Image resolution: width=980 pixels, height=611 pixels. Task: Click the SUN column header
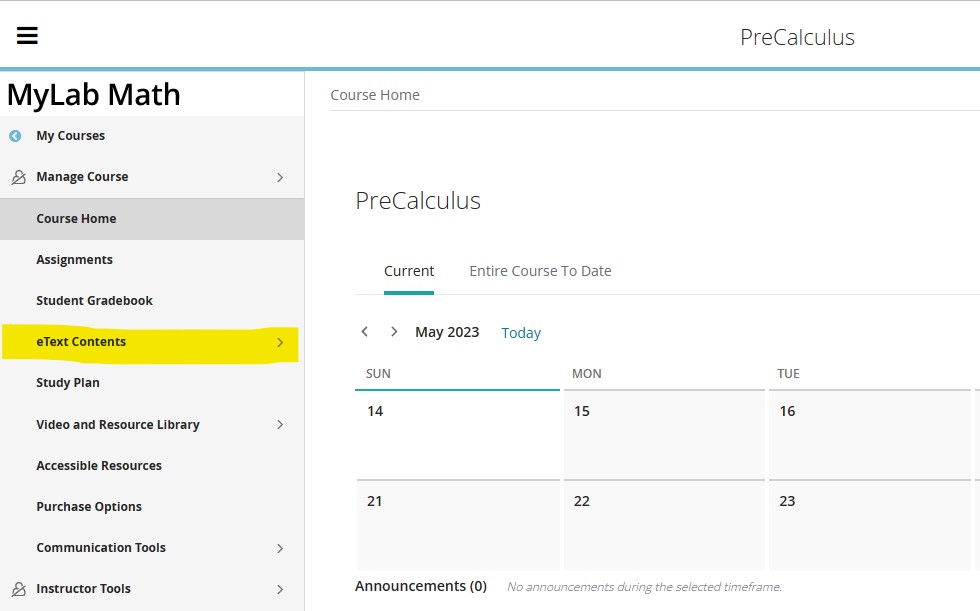tap(378, 374)
